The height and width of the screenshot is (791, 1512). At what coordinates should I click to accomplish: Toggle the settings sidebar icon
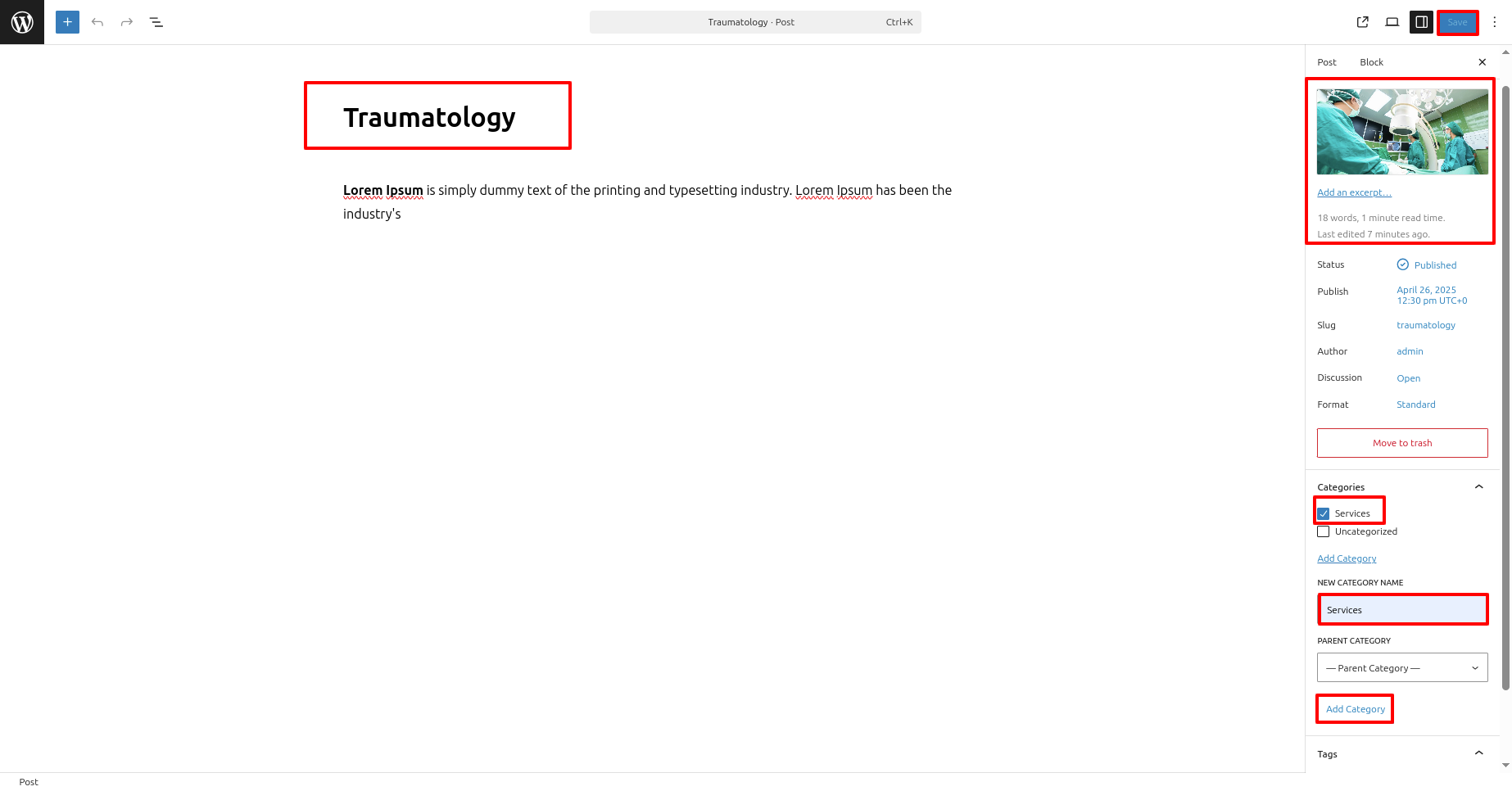click(1422, 22)
